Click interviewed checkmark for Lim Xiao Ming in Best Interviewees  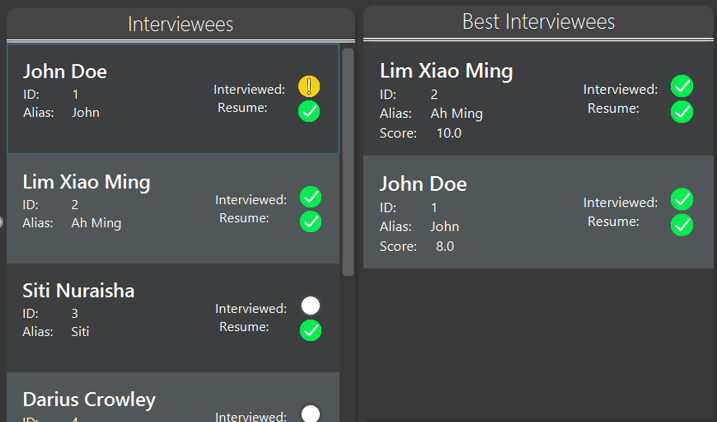tap(682, 86)
